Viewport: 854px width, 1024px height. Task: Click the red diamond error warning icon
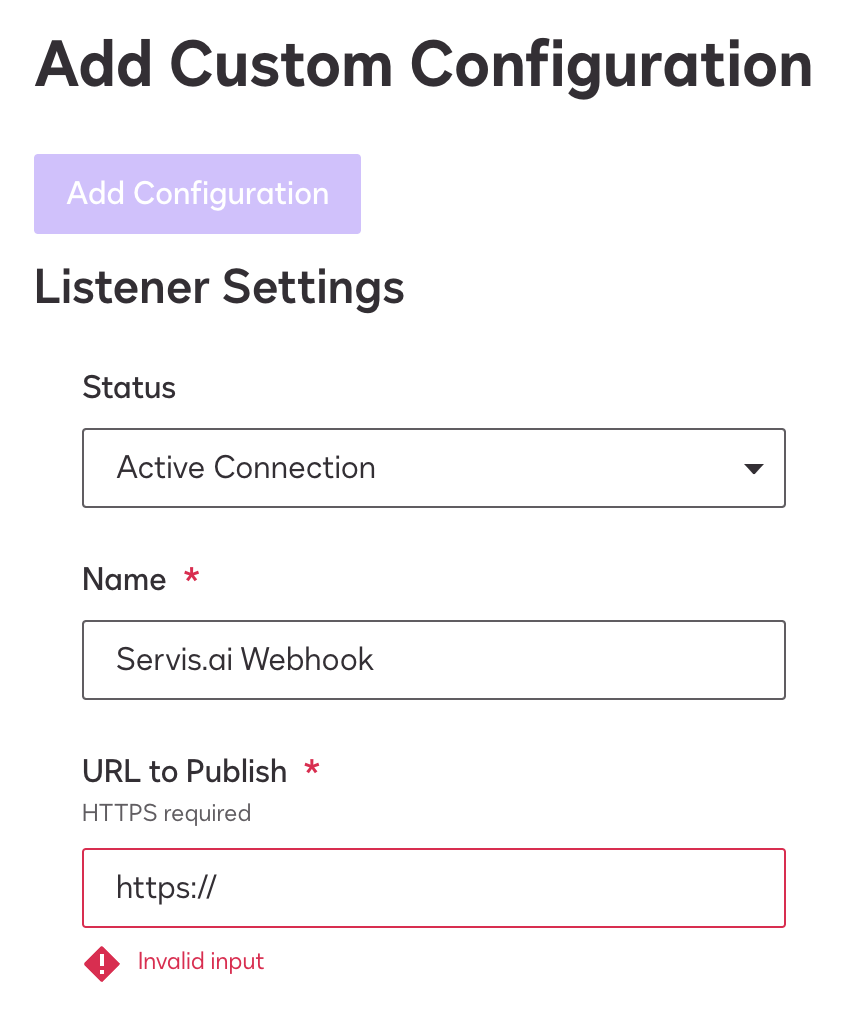102,963
